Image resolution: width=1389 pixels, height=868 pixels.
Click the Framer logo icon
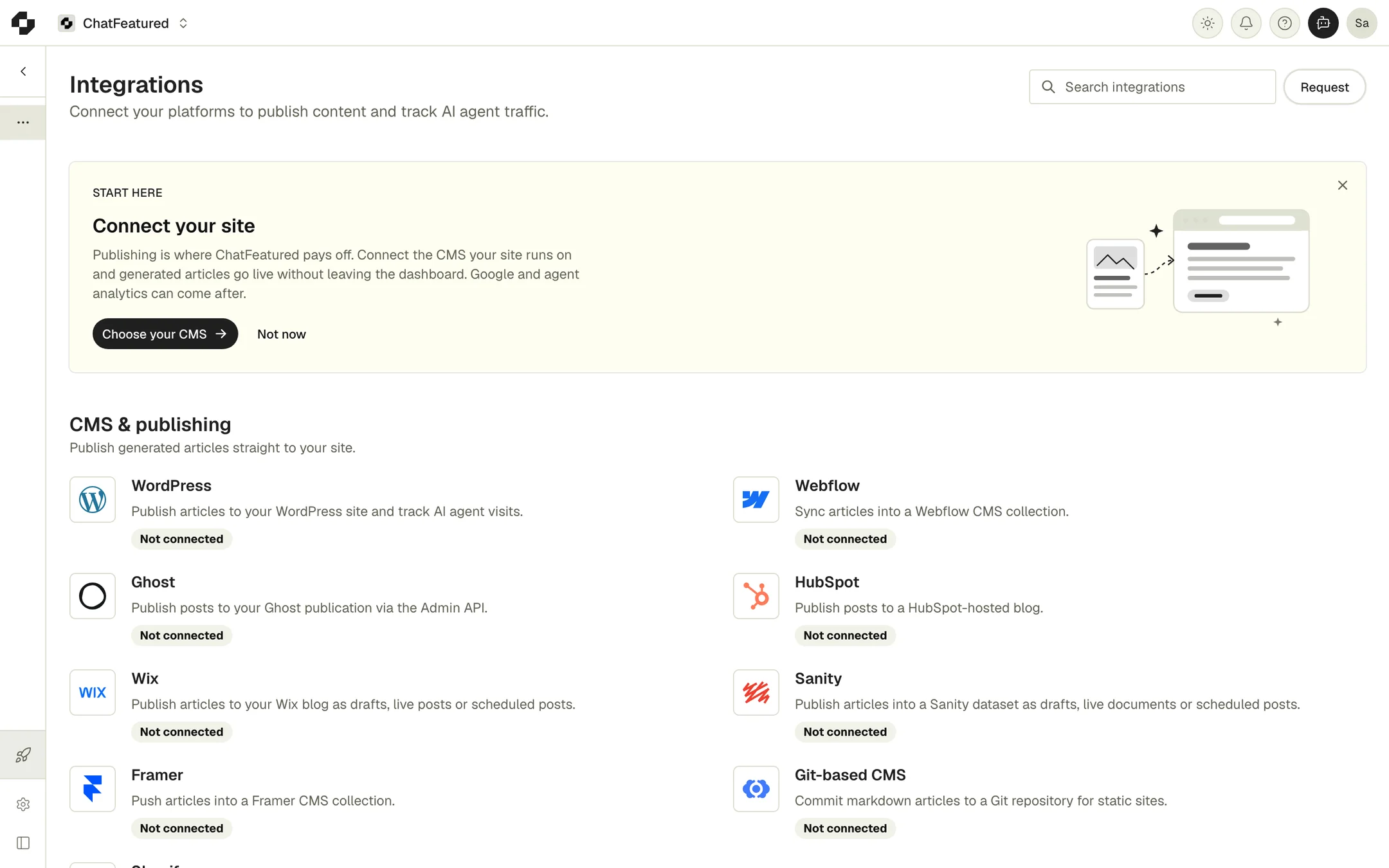click(x=93, y=789)
